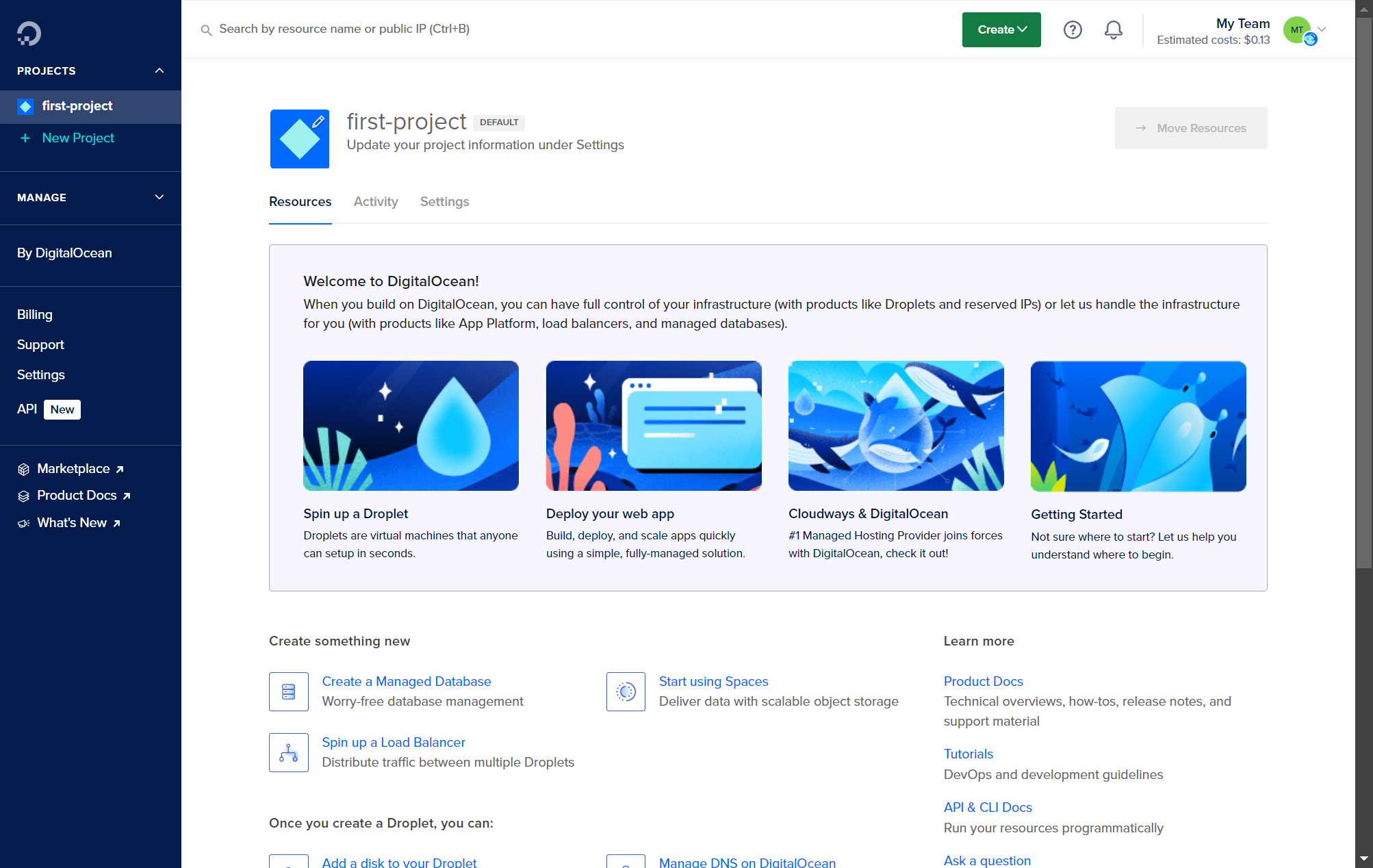The width and height of the screenshot is (1373, 868).
Task: Click the What's New megaphone icon
Action: 24,523
